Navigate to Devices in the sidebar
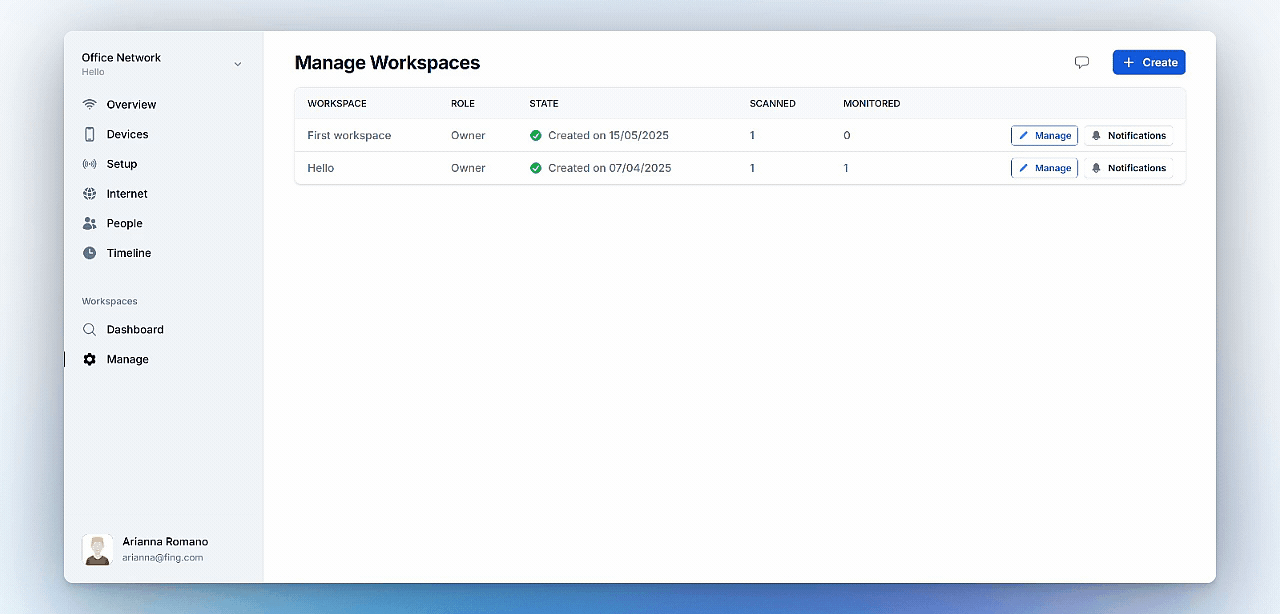This screenshot has height=614, width=1280. click(x=127, y=134)
